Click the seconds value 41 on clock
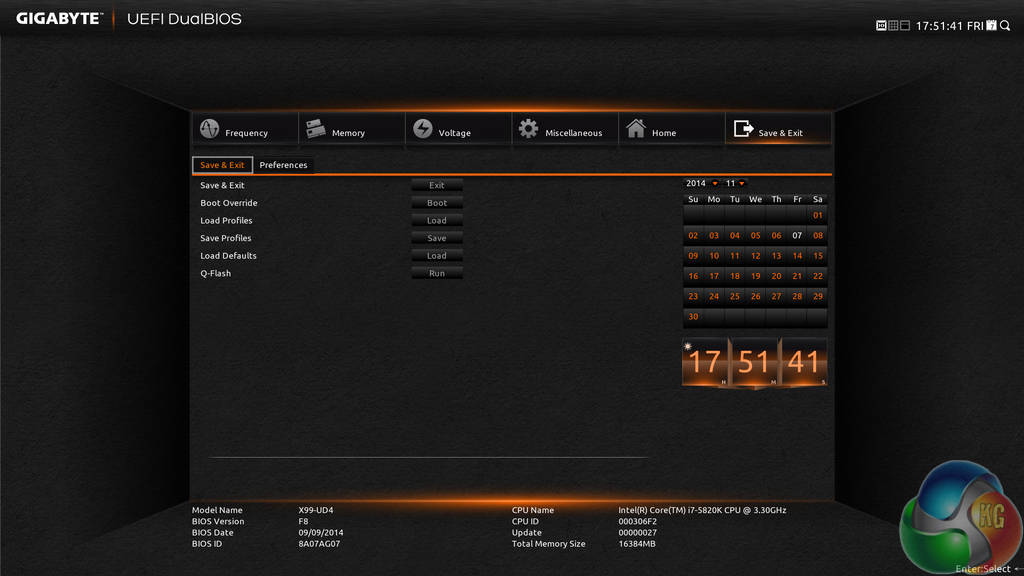 803,362
